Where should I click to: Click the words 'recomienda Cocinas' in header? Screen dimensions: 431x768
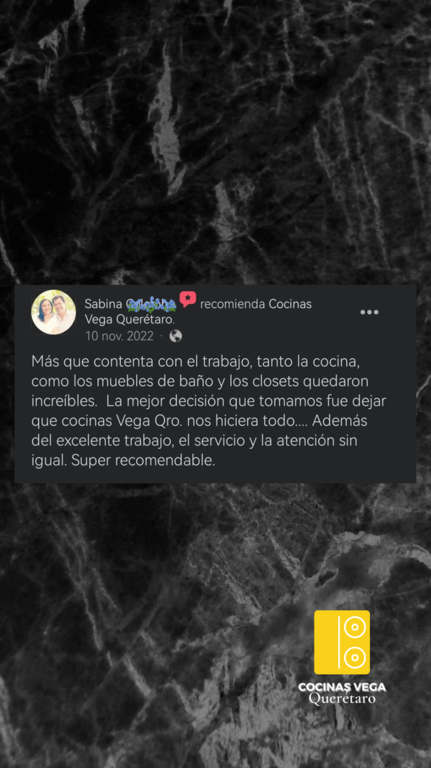point(256,304)
